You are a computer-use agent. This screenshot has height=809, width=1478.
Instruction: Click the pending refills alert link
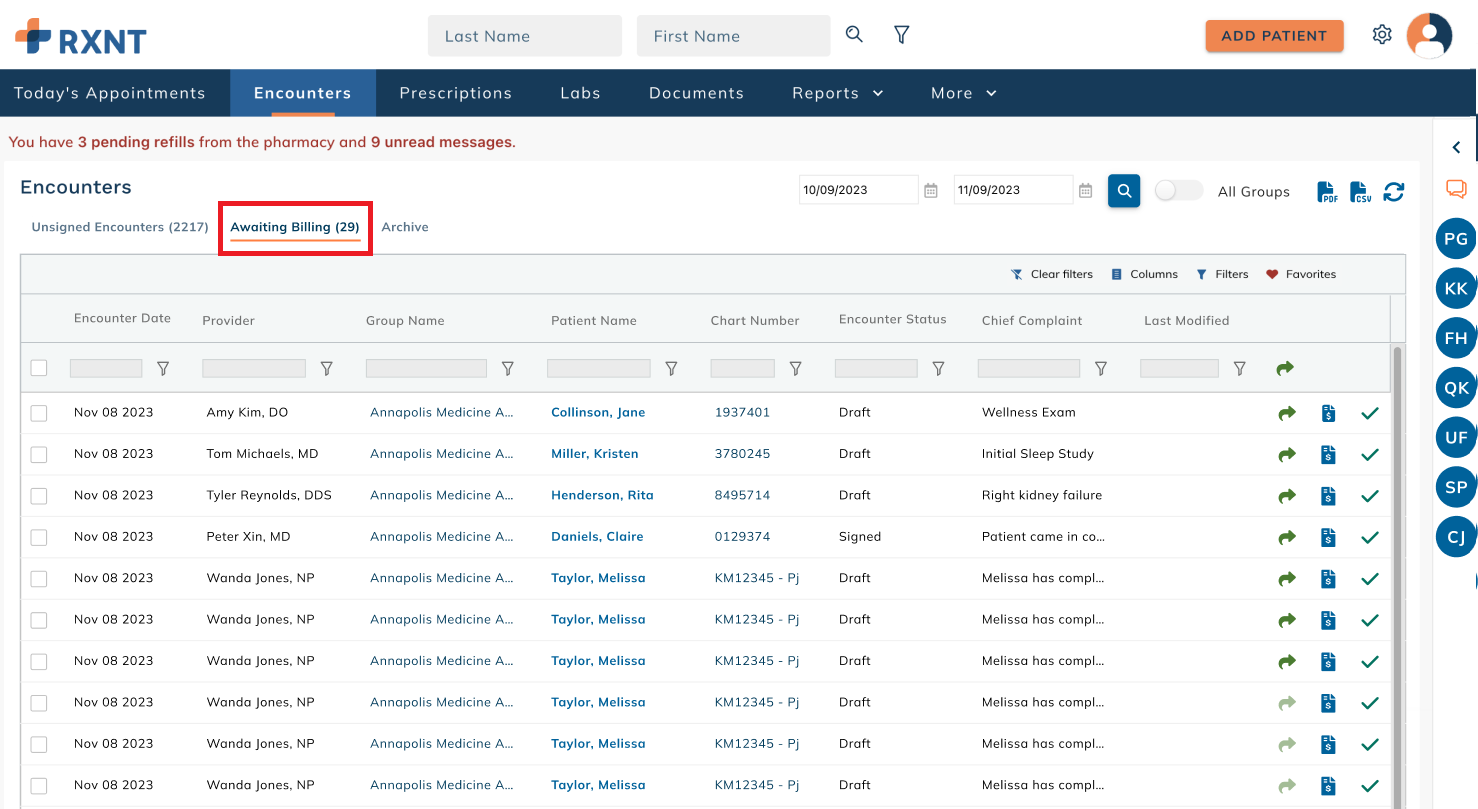tap(136, 142)
